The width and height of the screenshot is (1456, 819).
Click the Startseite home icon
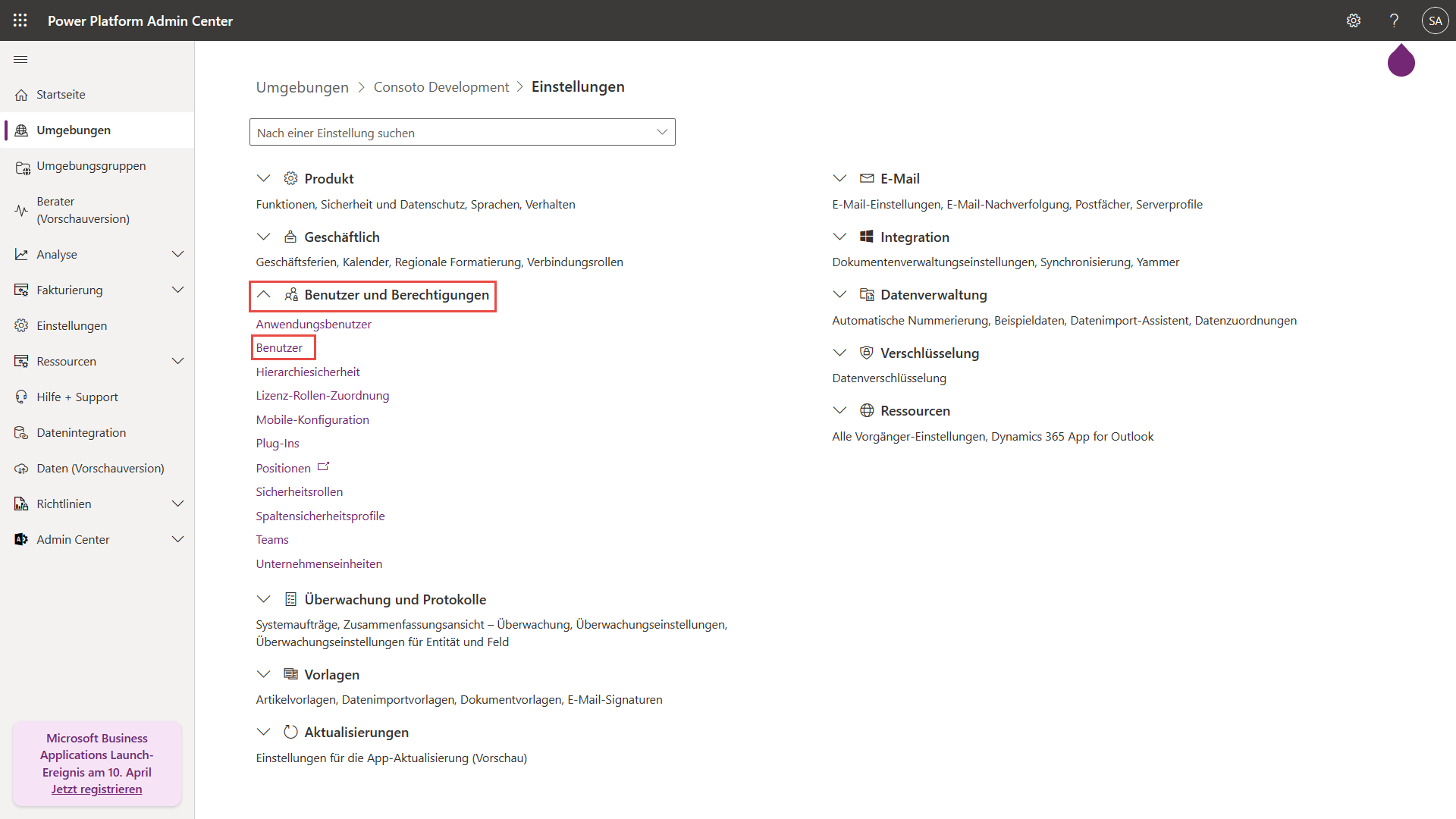[x=21, y=95]
